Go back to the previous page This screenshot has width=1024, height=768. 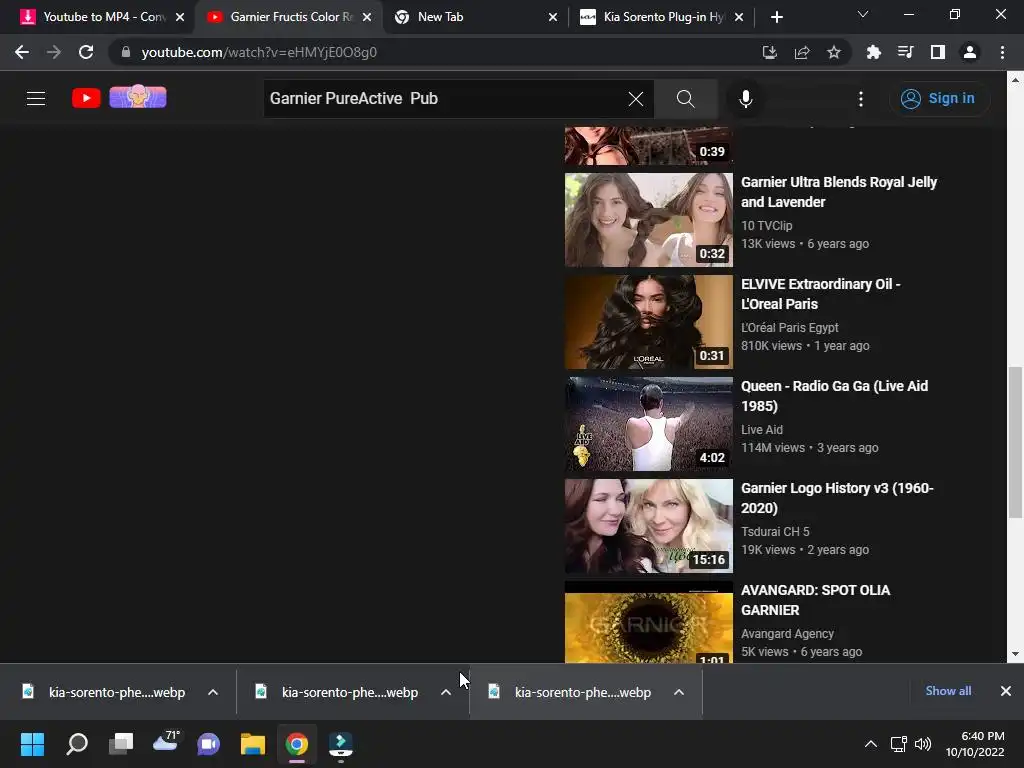point(22,52)
